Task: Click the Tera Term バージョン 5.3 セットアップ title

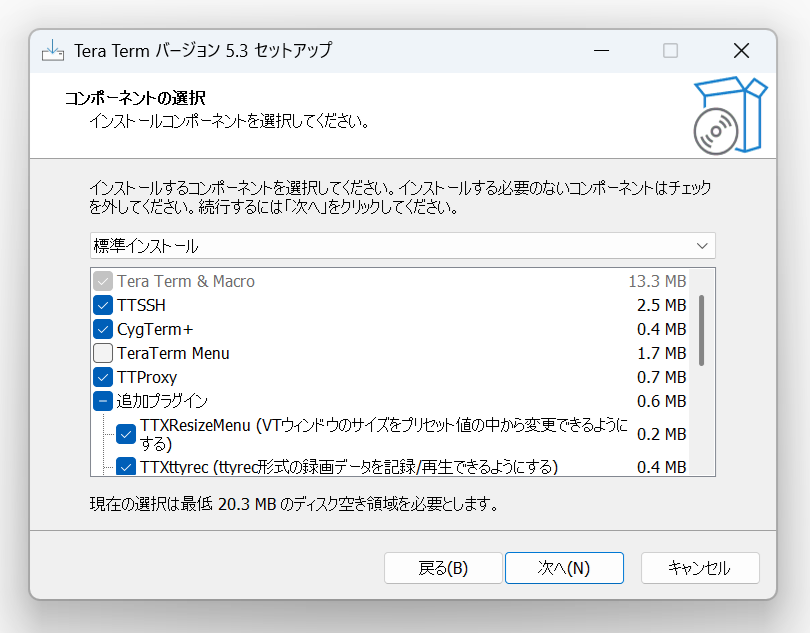Action: point(203,51)
